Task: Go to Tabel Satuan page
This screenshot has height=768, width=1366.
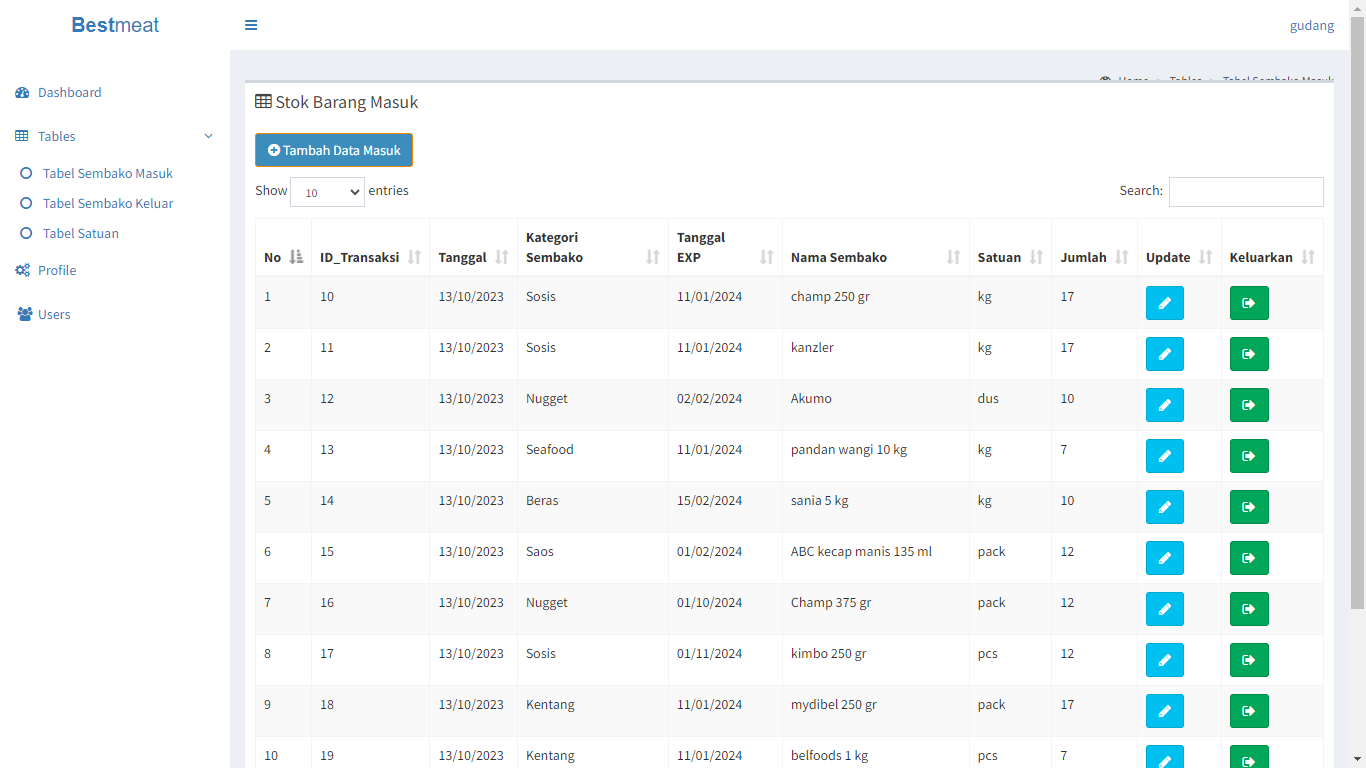Action: pos(80,233)
